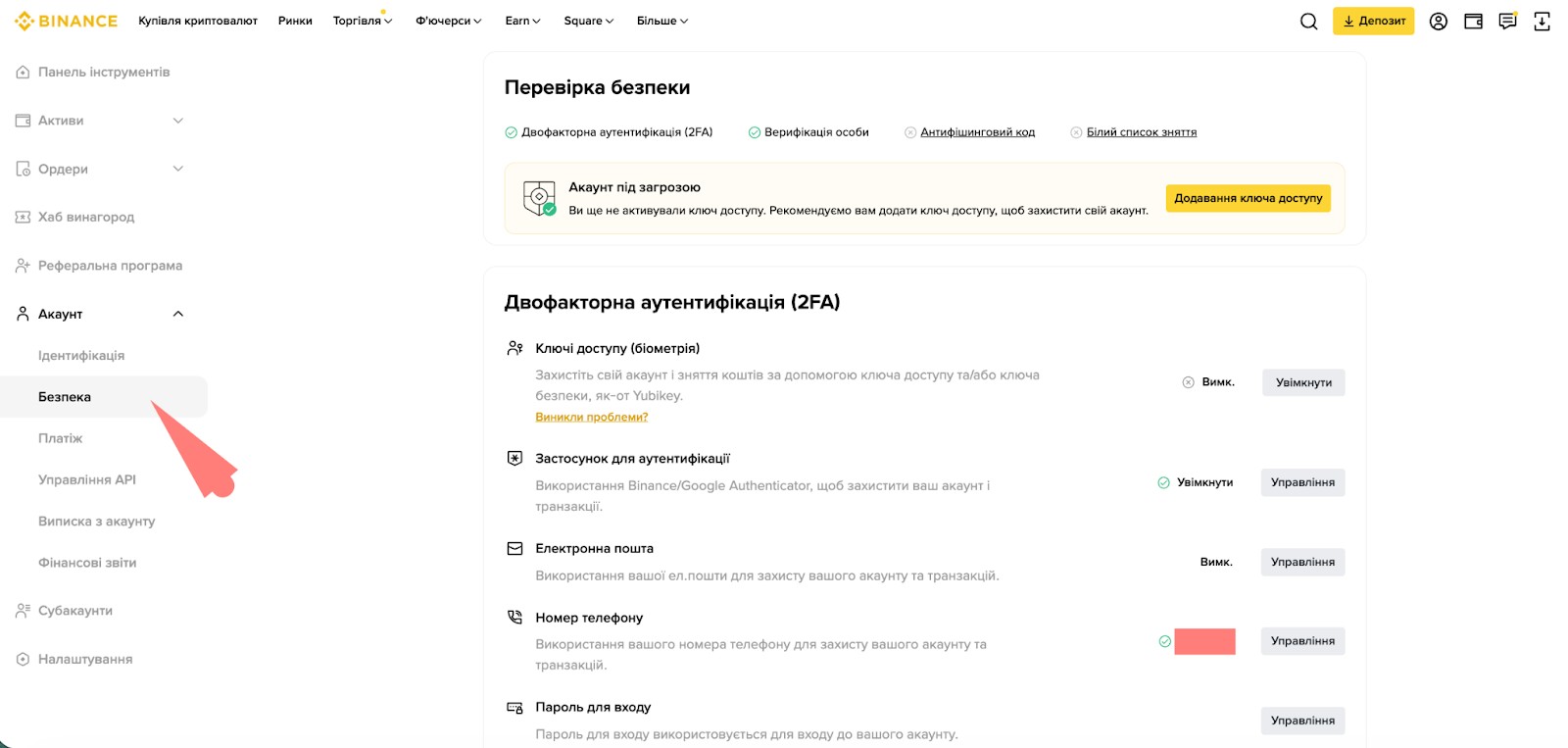
Task: Click the Застосунок для аутентифікації shield icon
Action: tap(514, 458)
